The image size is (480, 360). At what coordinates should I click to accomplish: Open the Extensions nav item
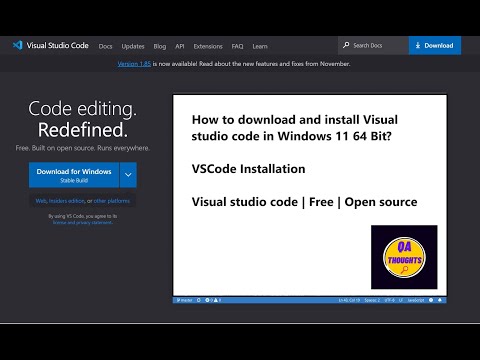tap(208, 46)
